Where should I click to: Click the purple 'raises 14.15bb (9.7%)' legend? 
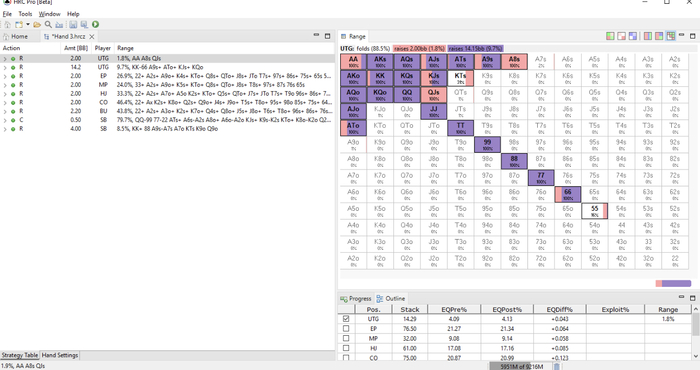pos(475,48)
